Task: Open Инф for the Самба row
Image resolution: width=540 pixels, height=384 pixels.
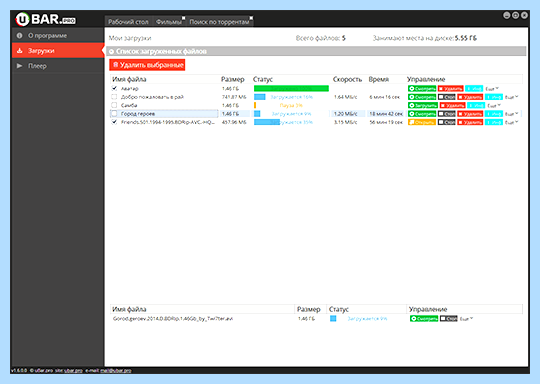Action: [x=476, y=105]
